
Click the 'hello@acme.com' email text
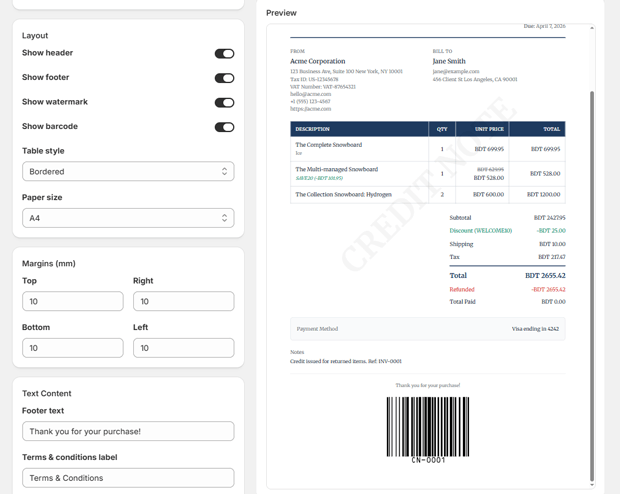310,94
